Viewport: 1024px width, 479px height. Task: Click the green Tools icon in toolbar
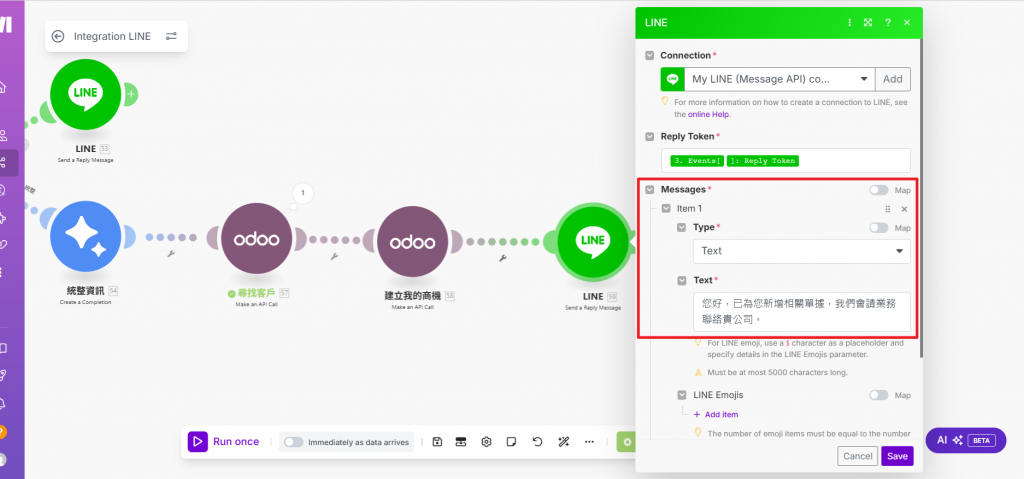(627, 442)
